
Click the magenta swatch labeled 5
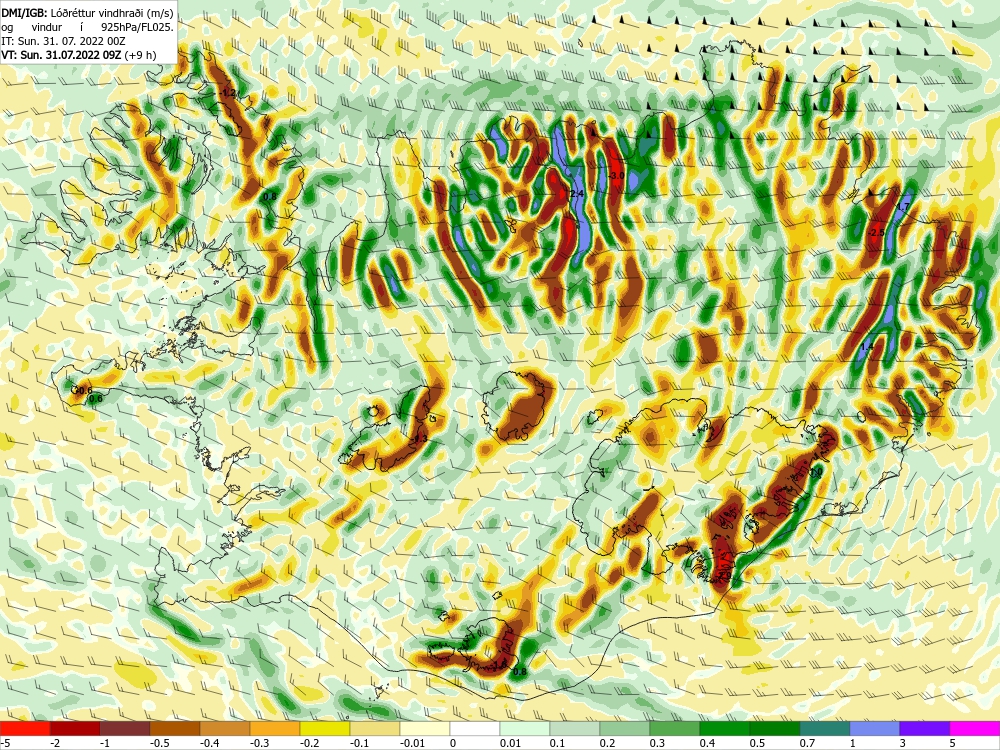pyautogui.click(x=975, y=728)
